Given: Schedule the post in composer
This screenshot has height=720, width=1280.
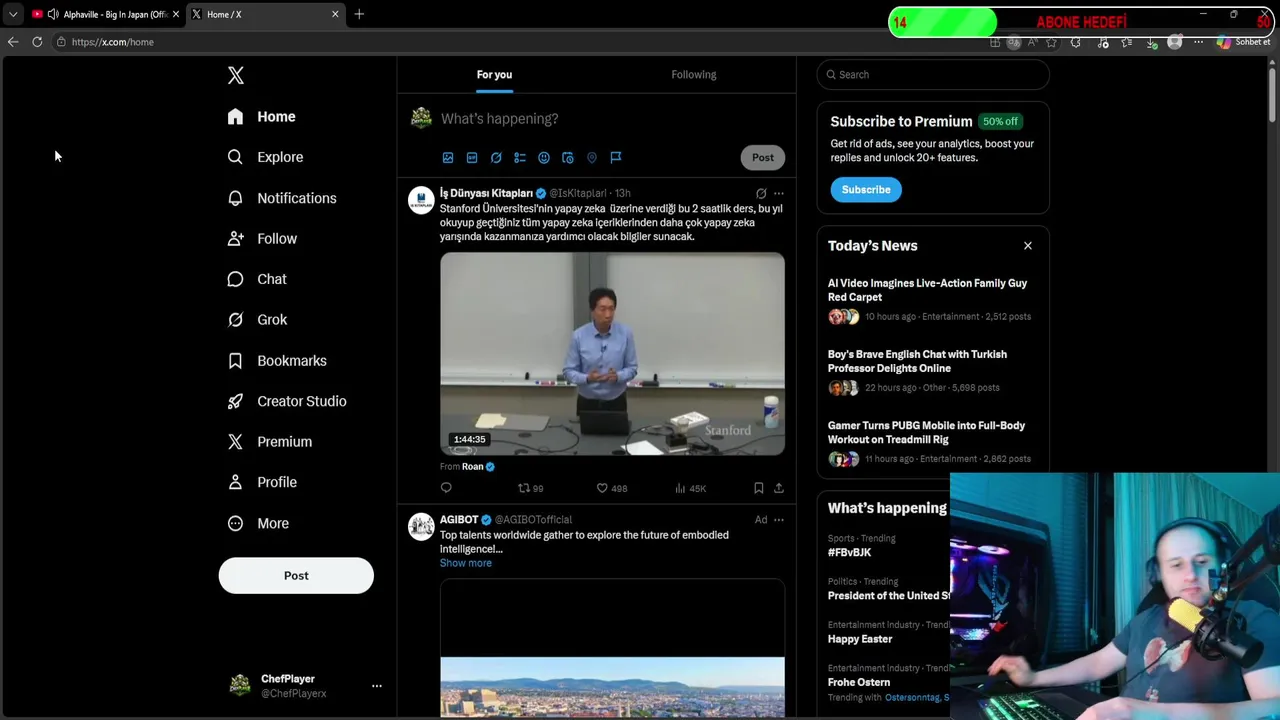Looking at the screenshot, I should point(568,158).
